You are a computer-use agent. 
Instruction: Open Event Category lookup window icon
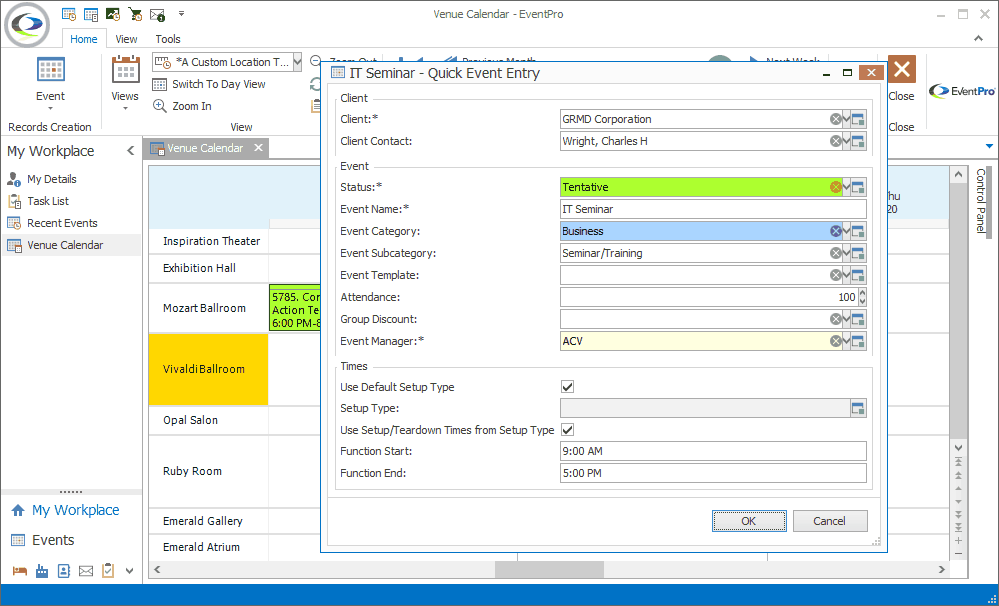coord(858,231)
